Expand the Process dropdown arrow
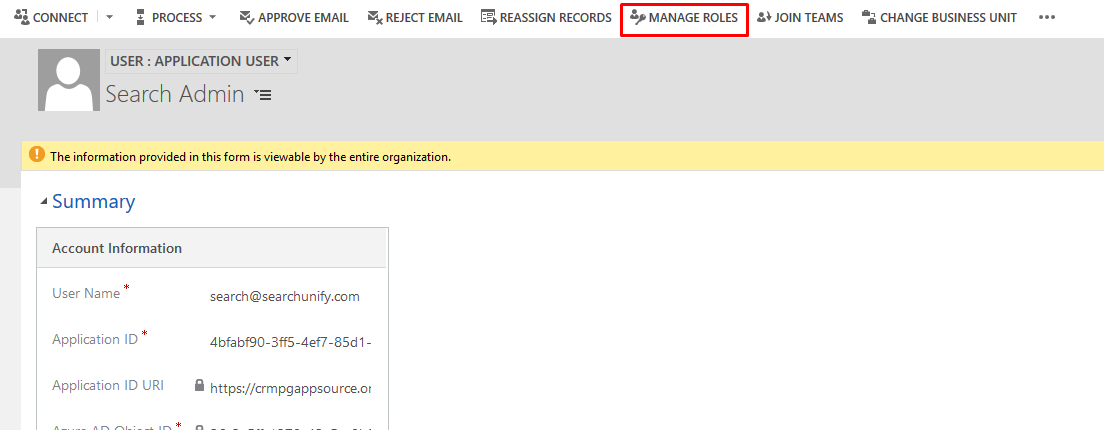This screenshot has width=1104, height=430. [212, 18]
